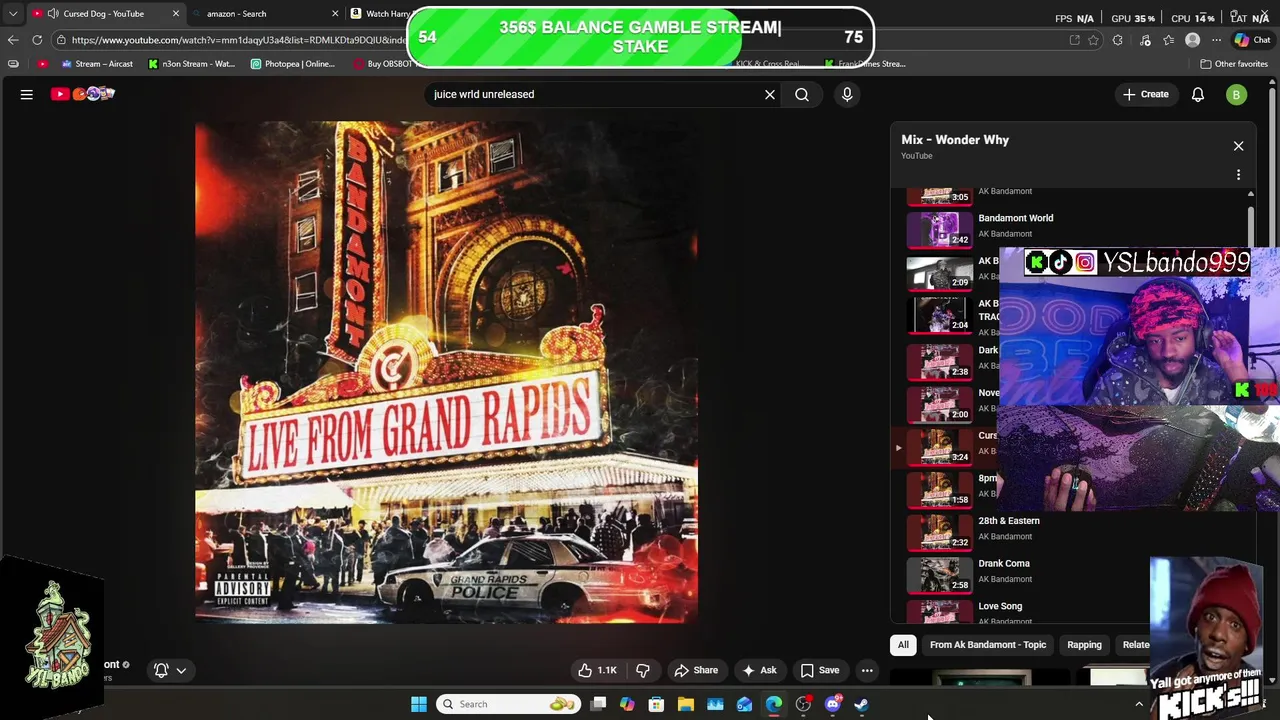1280x720 pixels.
Task: Open the Windows Start menu
Action: (419, 704)
